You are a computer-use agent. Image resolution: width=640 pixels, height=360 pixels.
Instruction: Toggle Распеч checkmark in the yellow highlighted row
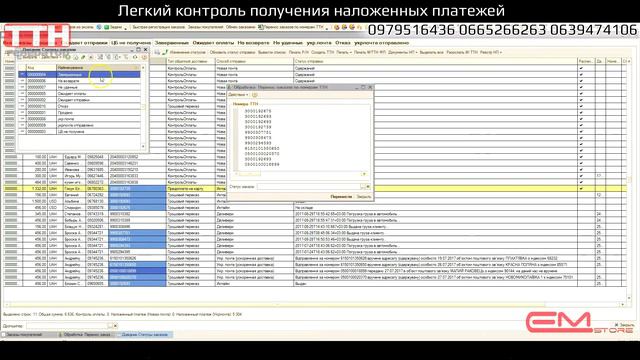(581, 189)
